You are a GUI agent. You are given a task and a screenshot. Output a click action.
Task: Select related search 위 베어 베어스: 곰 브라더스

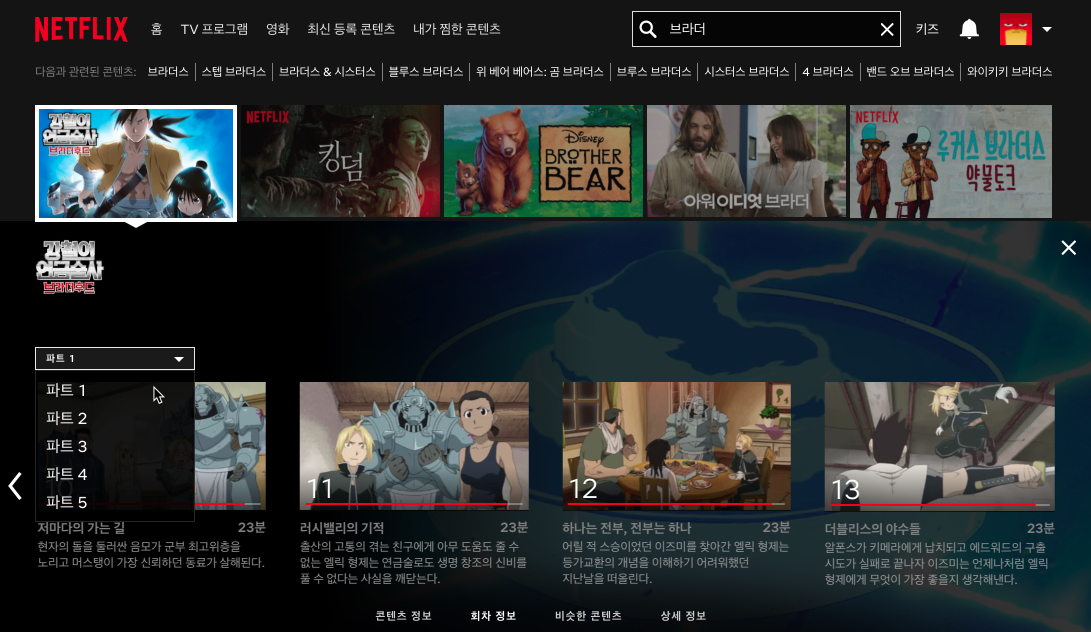(540, 72)
